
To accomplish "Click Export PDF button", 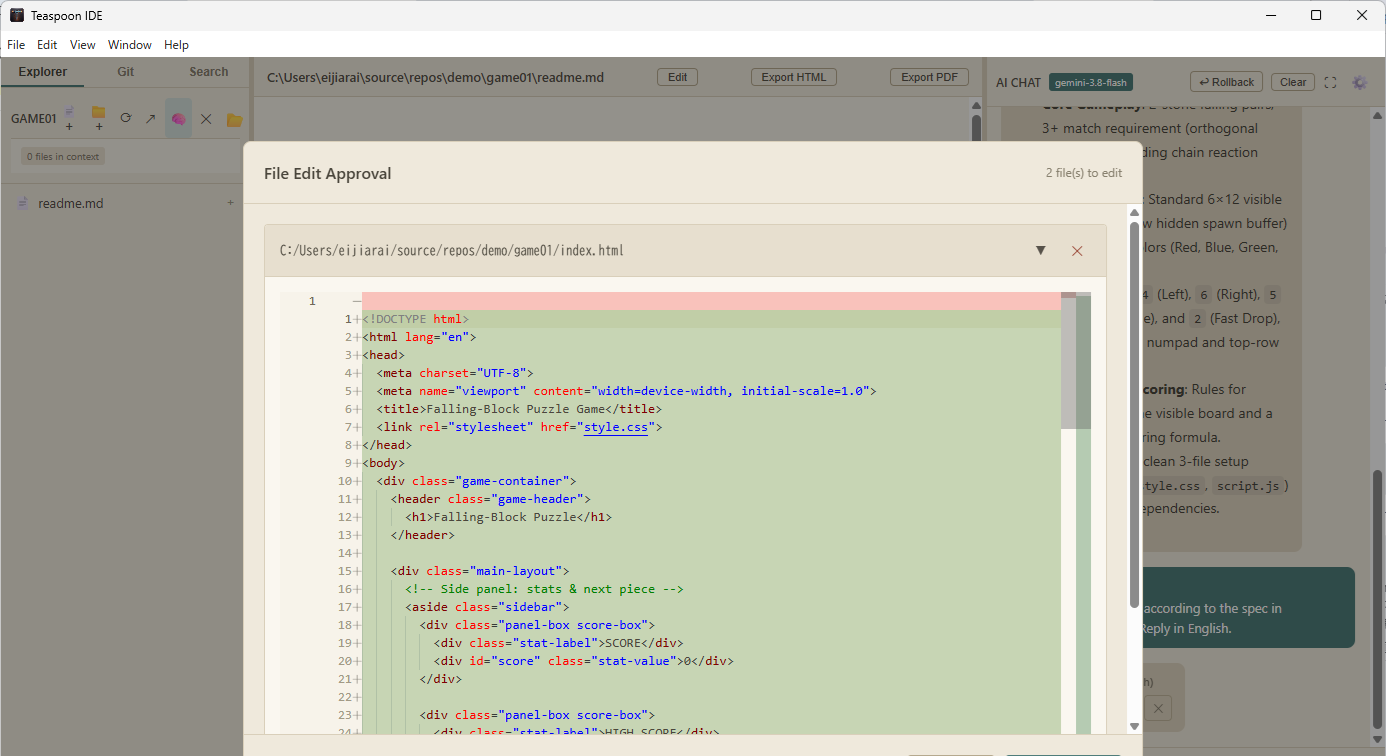I will [x=929, y=77].
